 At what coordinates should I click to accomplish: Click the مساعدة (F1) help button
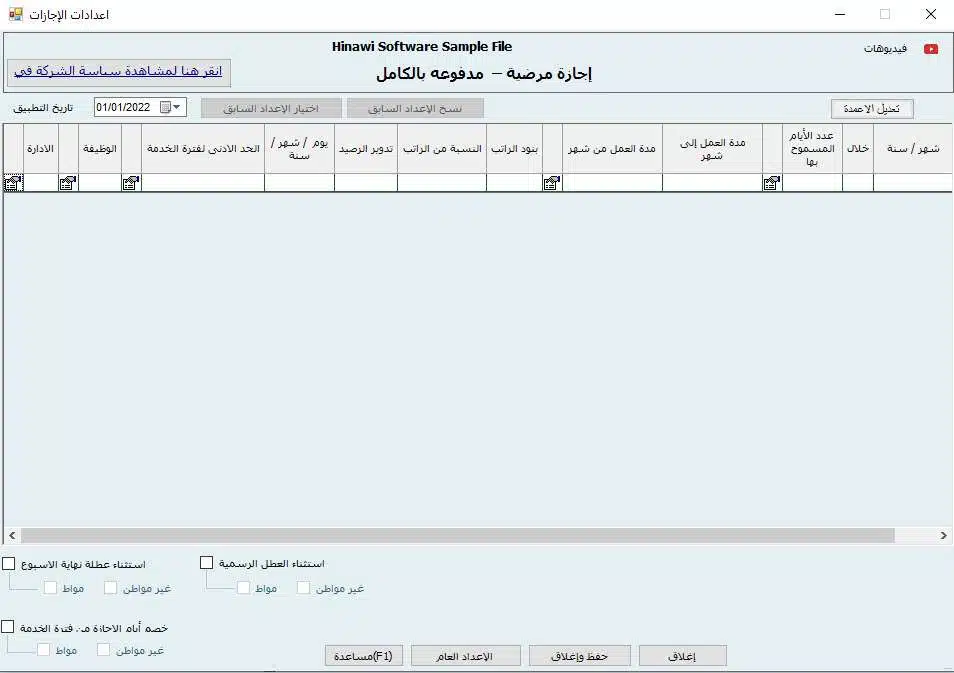click(x=364, y=656)
